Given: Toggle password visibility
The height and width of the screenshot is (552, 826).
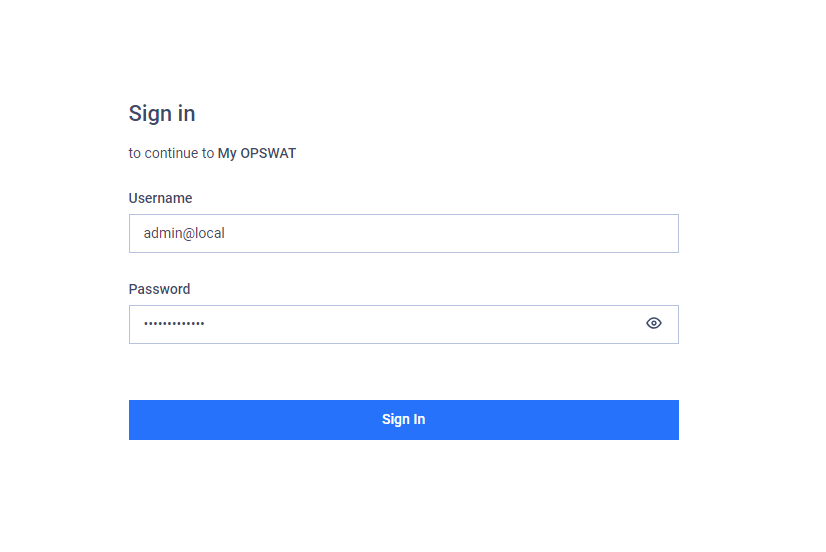Looking at the screenshot, I should pos(653,323).
